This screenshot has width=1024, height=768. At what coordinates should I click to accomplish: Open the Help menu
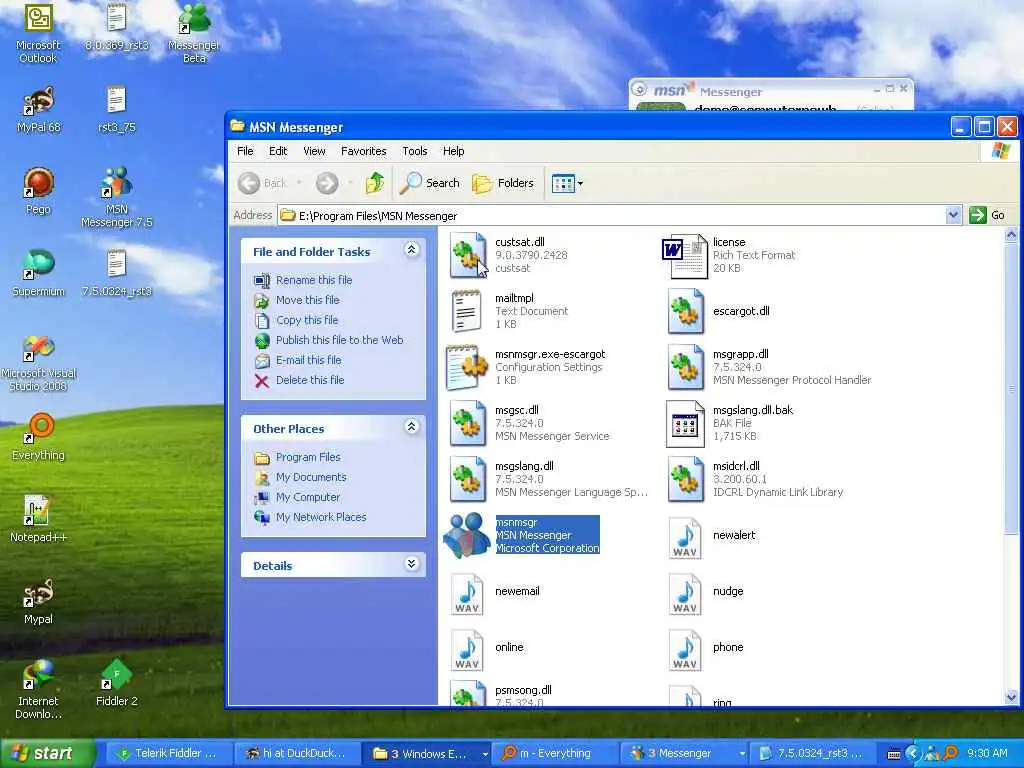[453, 151]
